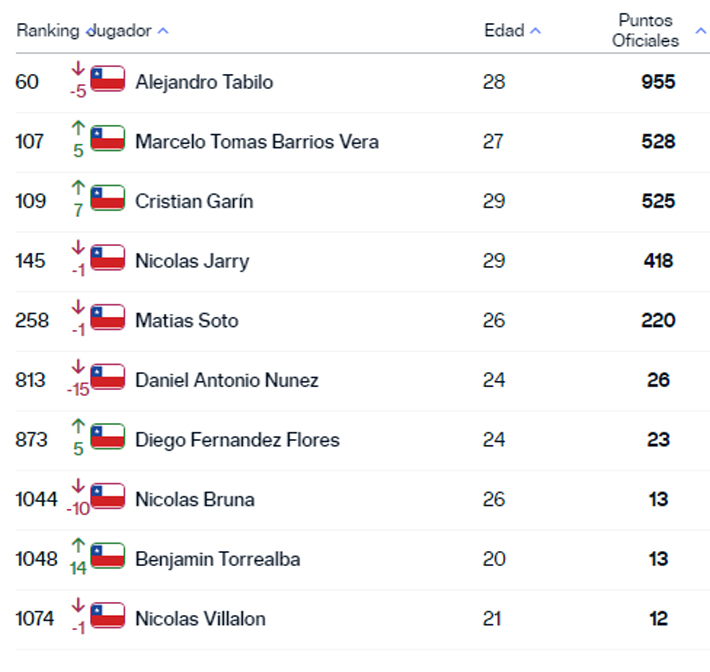Open Nicolas Villalon player link

click(x=200, y=619)
